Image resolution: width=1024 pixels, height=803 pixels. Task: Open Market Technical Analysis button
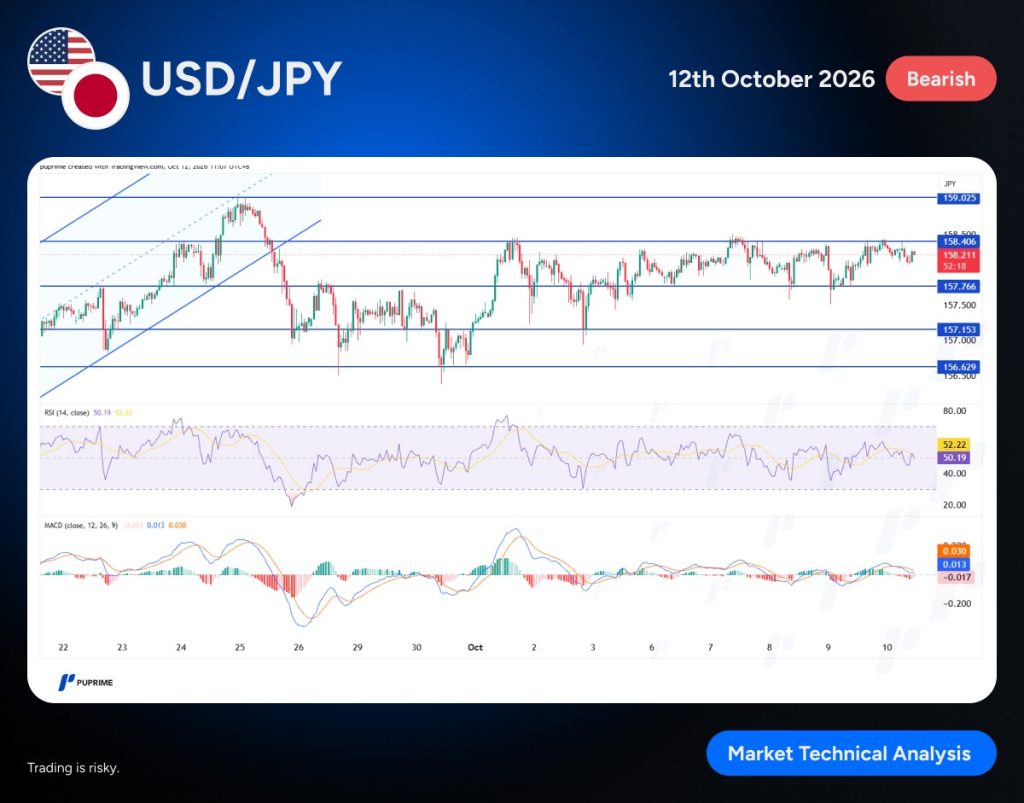pyautogui.click(x=851, y=753)
